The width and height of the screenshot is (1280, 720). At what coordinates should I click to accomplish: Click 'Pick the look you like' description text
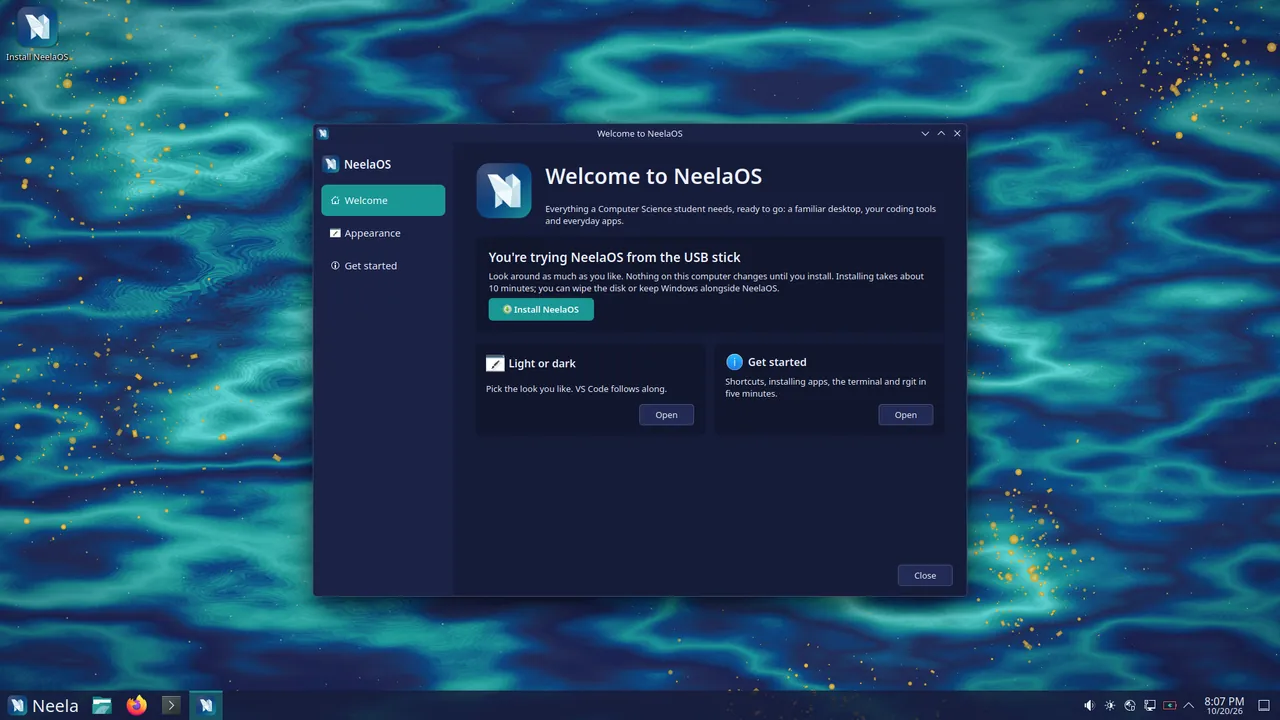(576, 389)
